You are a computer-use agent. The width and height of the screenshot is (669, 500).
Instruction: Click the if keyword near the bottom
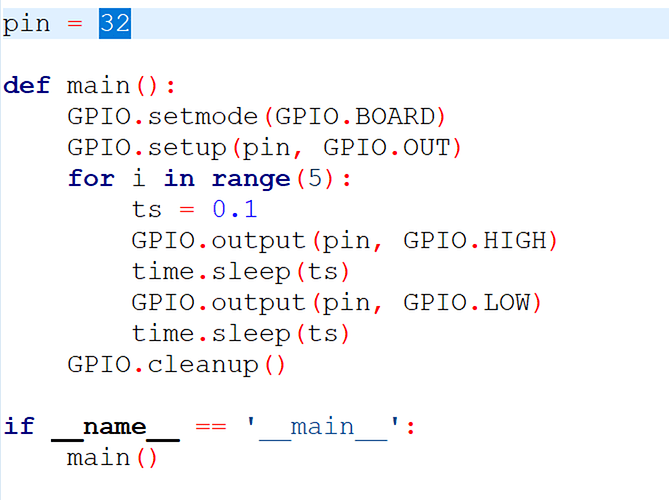pos(18,427)
